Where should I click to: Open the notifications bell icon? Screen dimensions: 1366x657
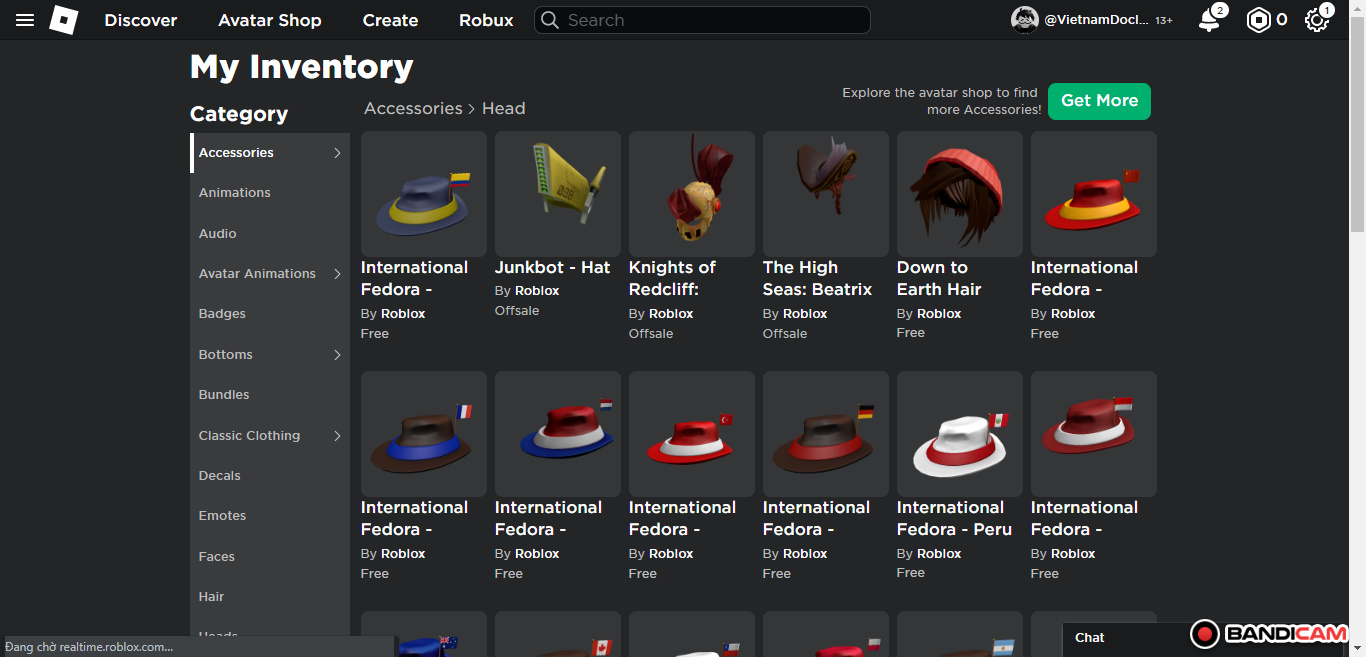[x=1209, y=20]
